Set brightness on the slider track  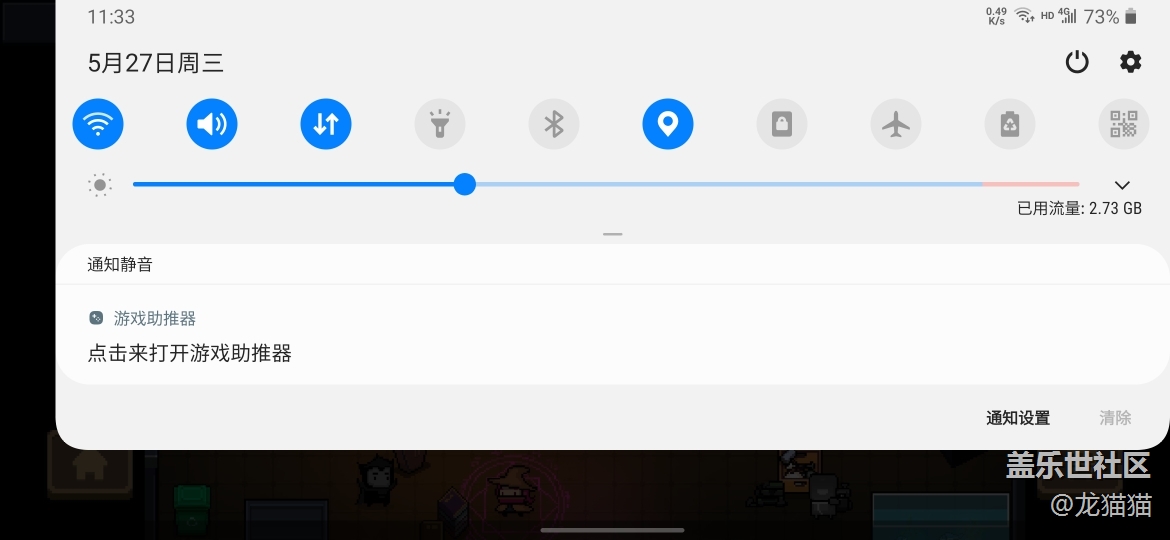[x=606, y=184]
